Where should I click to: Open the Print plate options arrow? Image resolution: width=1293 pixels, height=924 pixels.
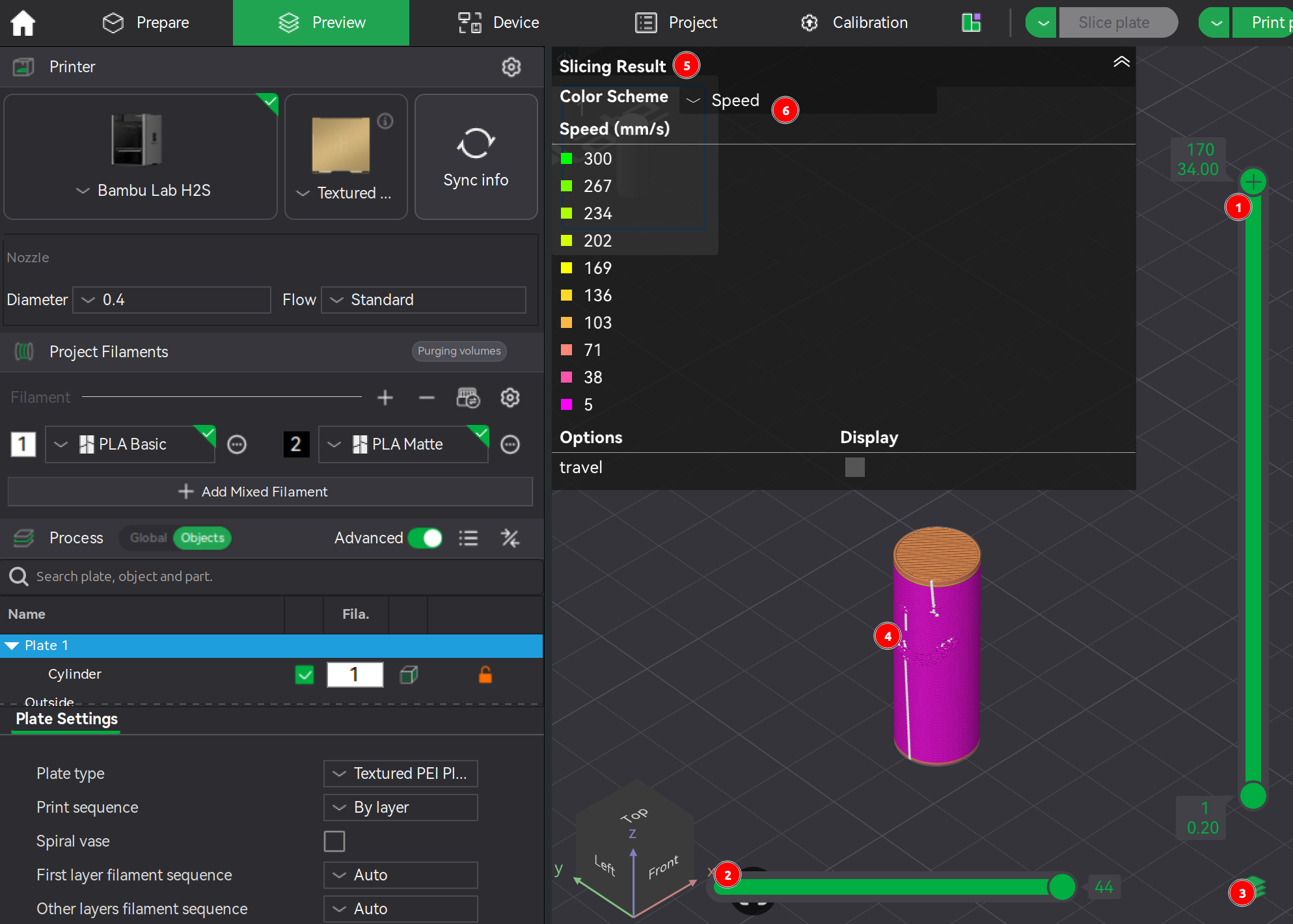pyautogui.click(x=1214, y=23)
